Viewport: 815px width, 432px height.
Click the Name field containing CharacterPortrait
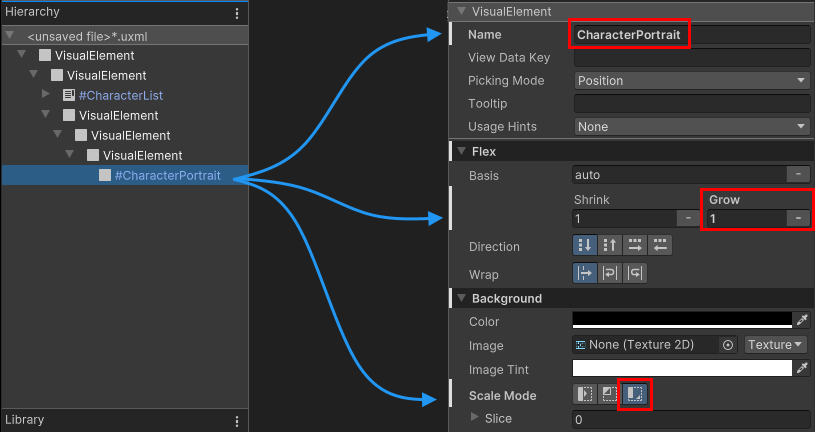click(x=691, y=35)
